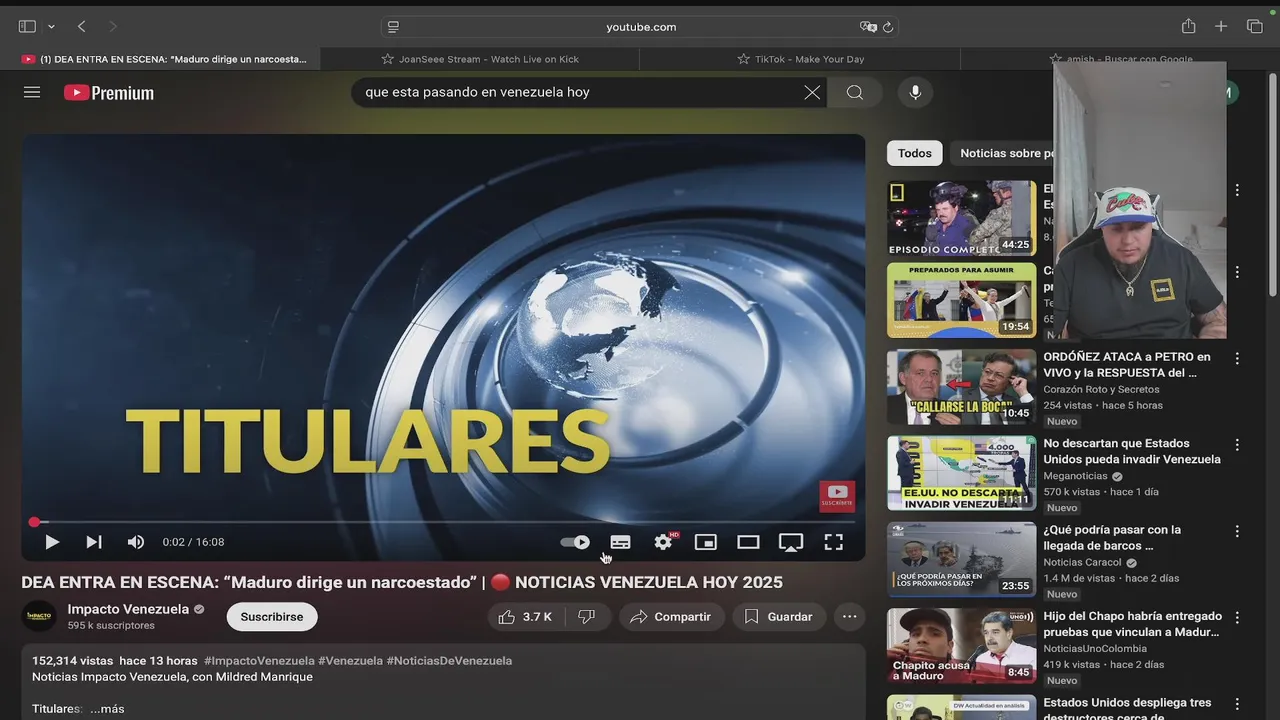The width and height of the screenshot is (1280, 720).
Task: Open the Safari sidebar panel
Action: pos(27,27)
